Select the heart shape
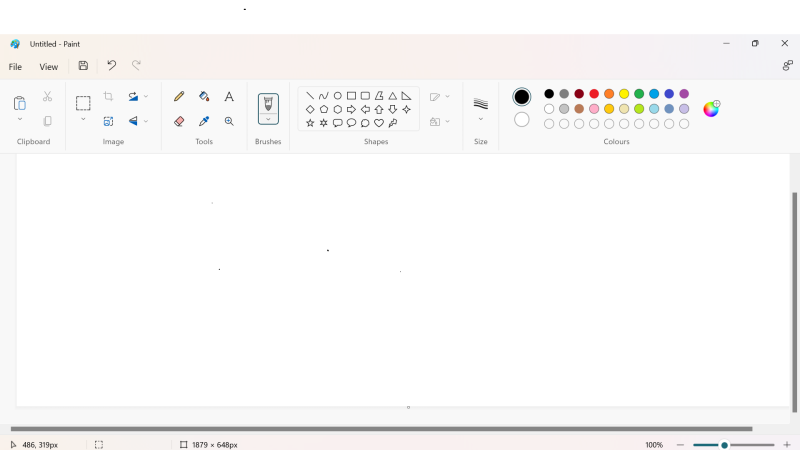 coord(379,123)
